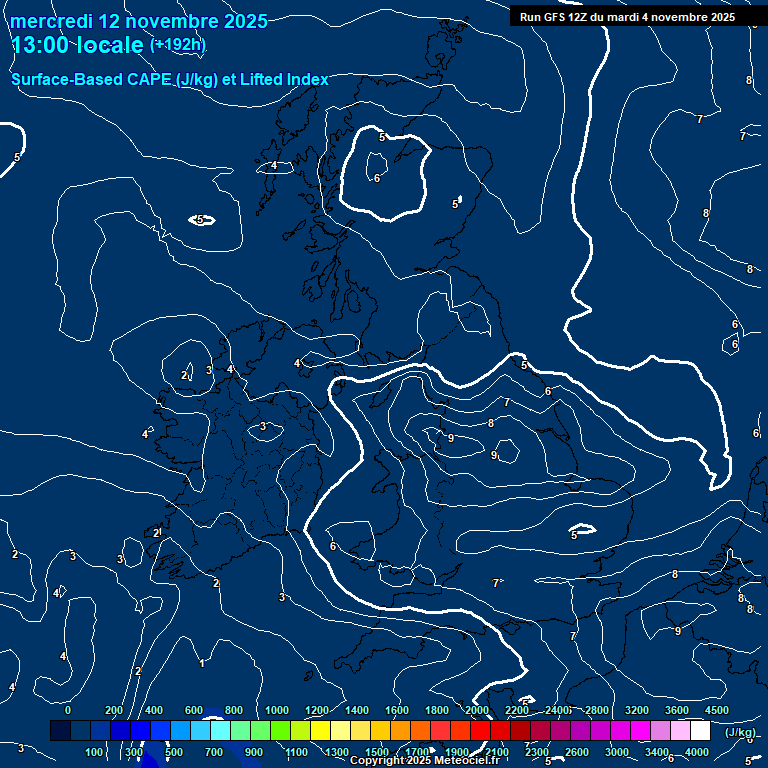The height and width of the screenshot is (768, 768).
Task: Click the '3600' legend scale label
Action: (x=676, y=710)
